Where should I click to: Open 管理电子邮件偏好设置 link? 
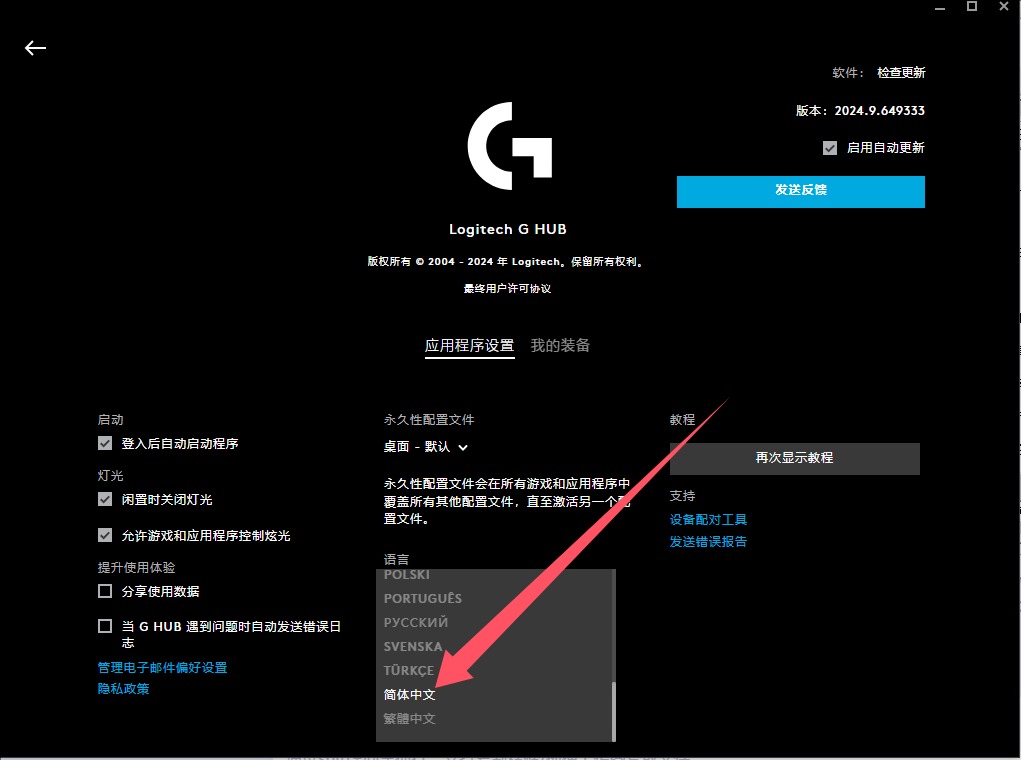click(x=162, y=668)
